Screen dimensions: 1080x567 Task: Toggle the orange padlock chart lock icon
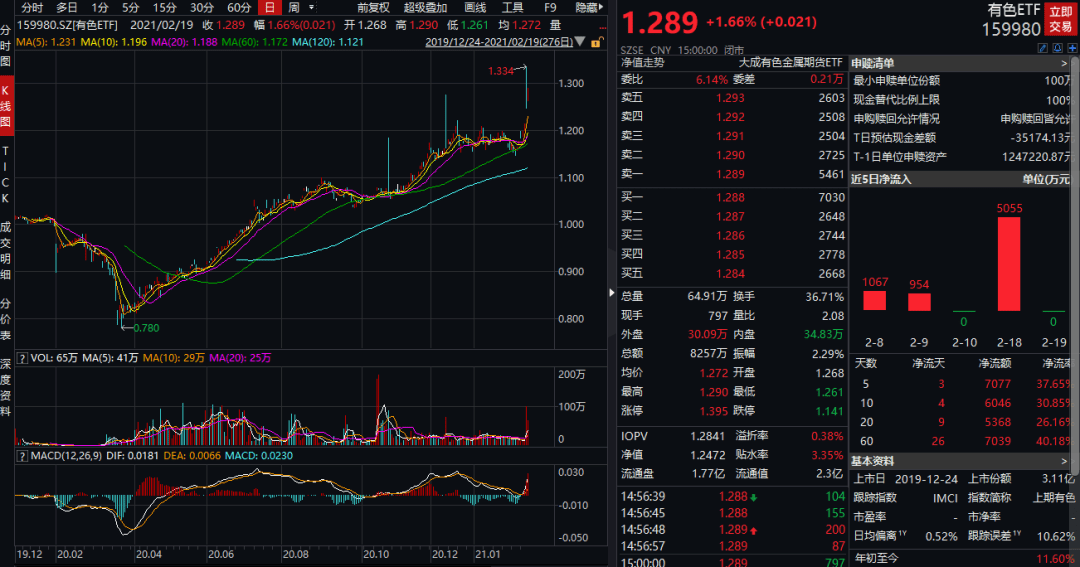tap(596, 42)
